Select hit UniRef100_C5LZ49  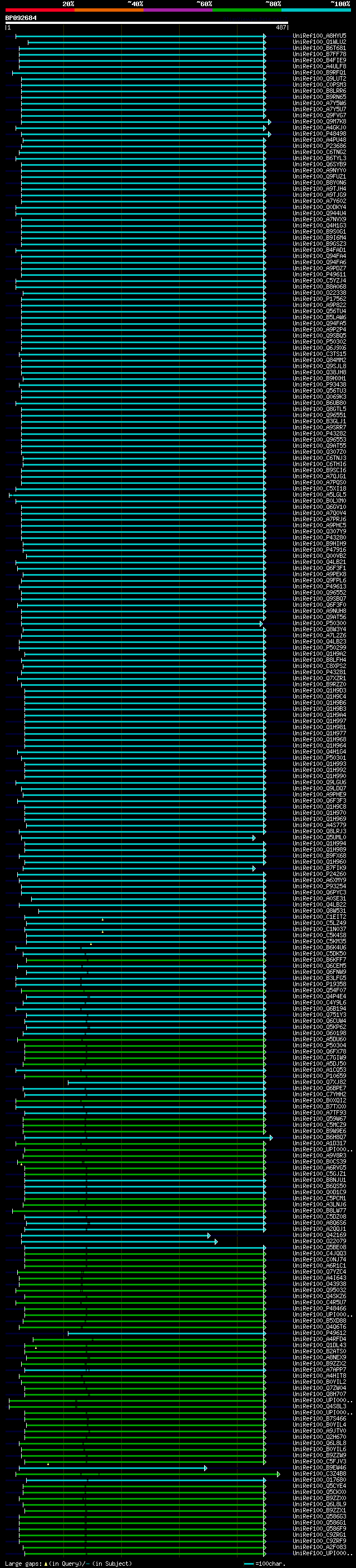[x=319, y=923]
